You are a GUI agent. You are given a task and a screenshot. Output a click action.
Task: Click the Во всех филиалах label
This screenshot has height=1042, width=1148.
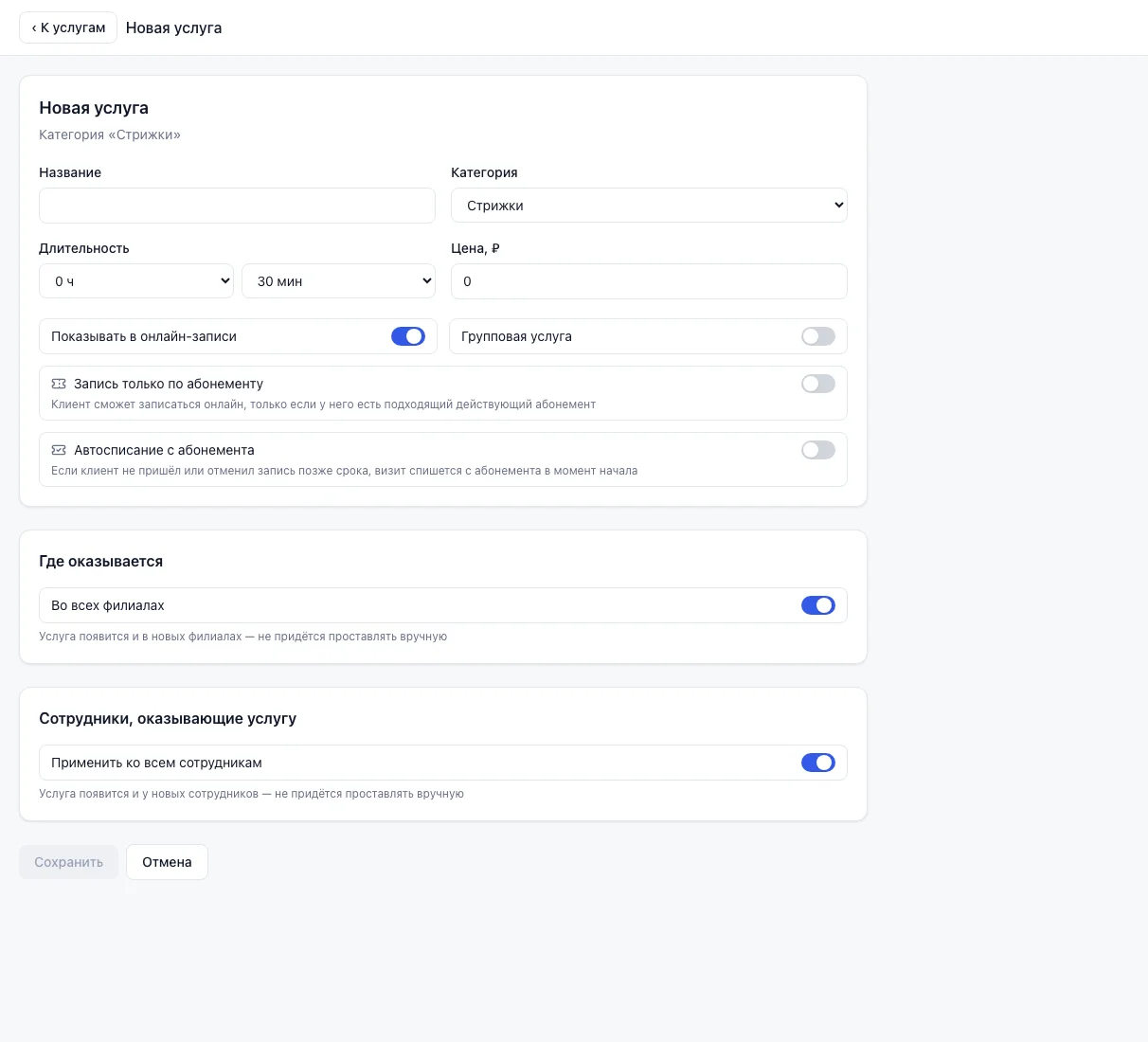[108, 605]
